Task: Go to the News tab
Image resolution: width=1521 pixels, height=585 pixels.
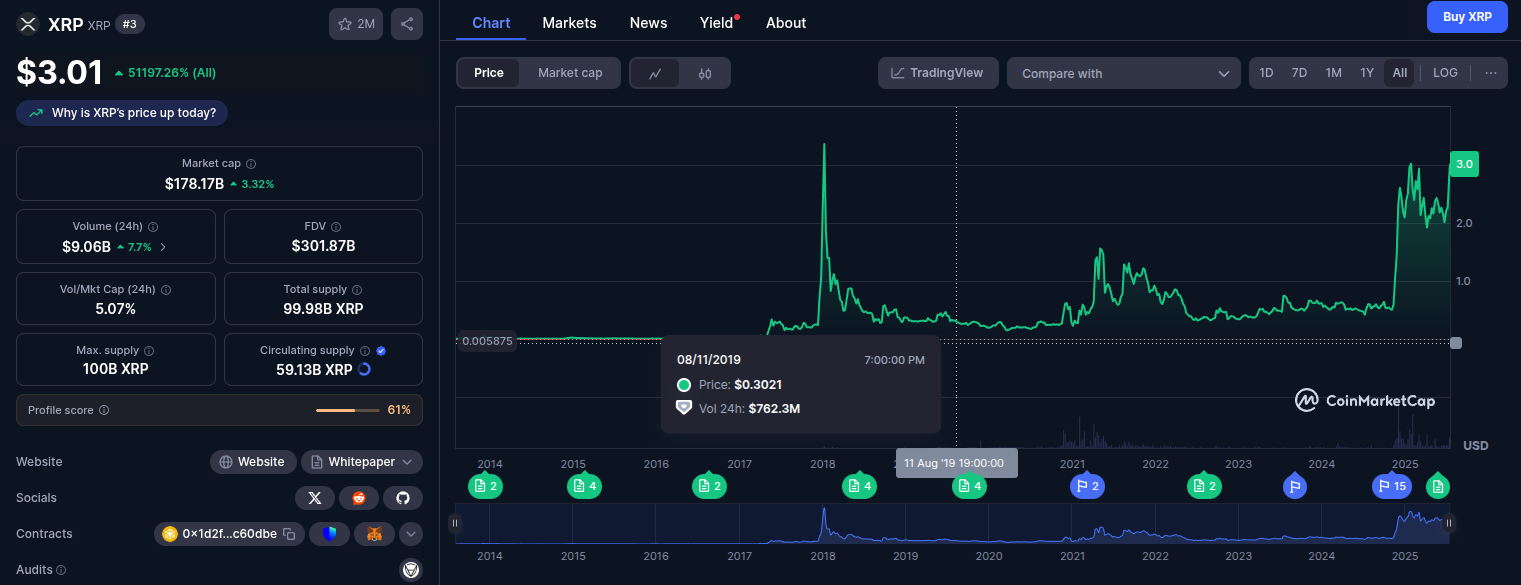Action: coord(648,23)
